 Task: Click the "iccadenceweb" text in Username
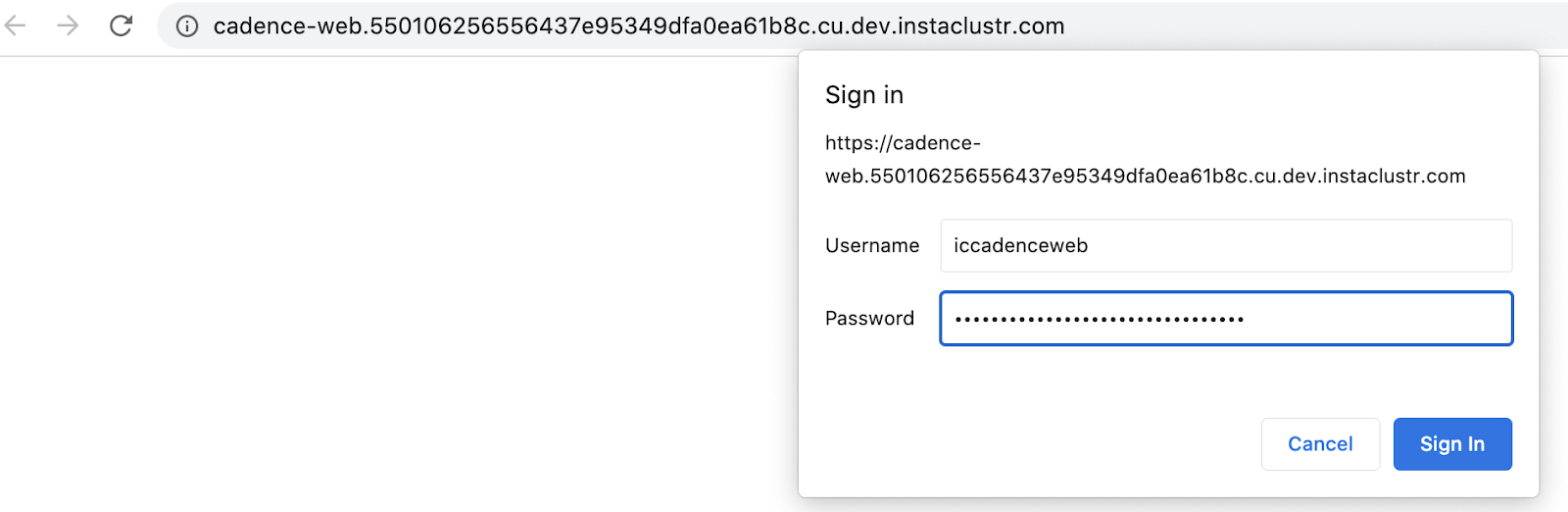[1020, 245]
